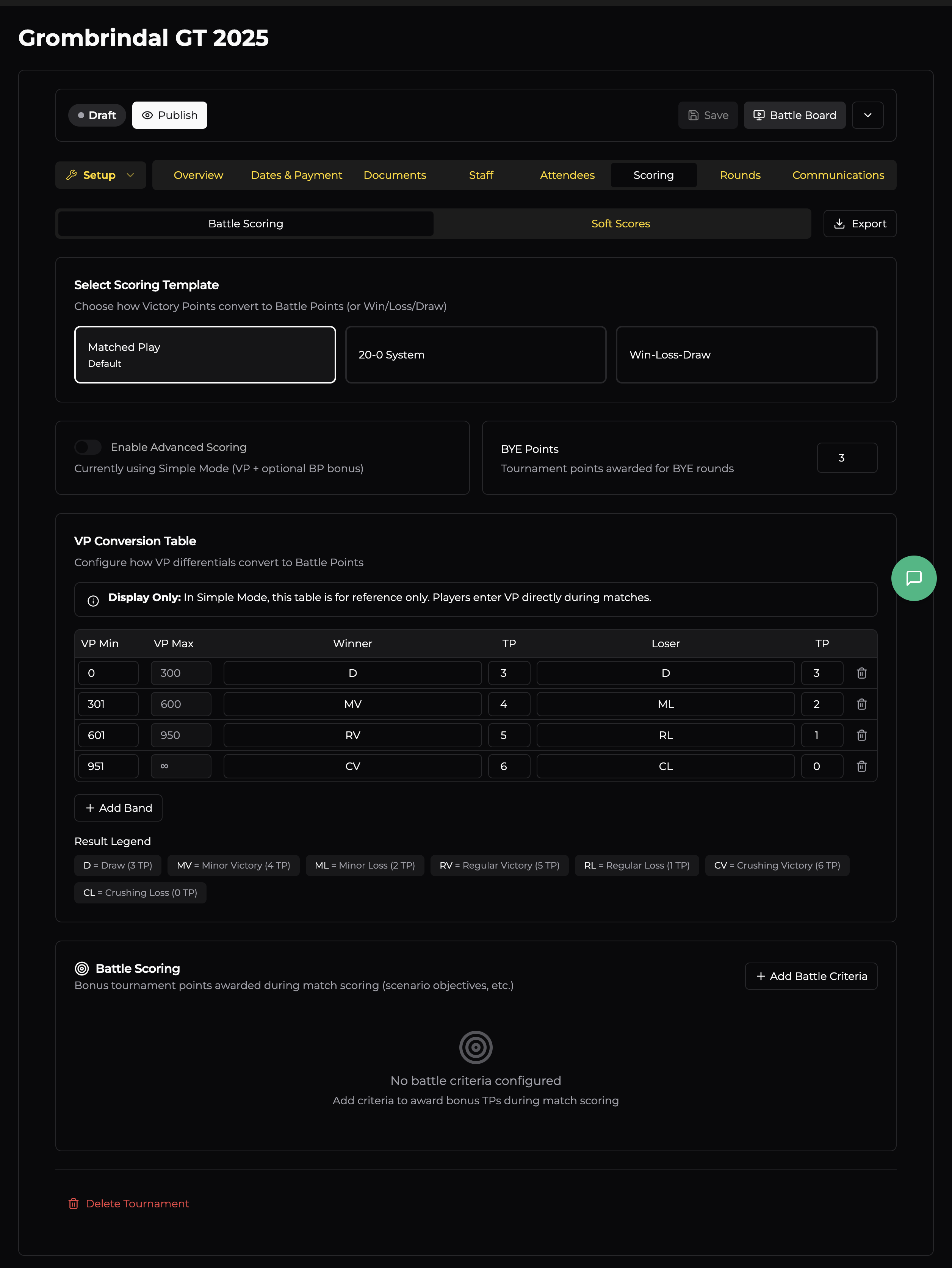Open the green chat bubble
The width and height of the screenshot is (952, 1268).
click(914, 578)
